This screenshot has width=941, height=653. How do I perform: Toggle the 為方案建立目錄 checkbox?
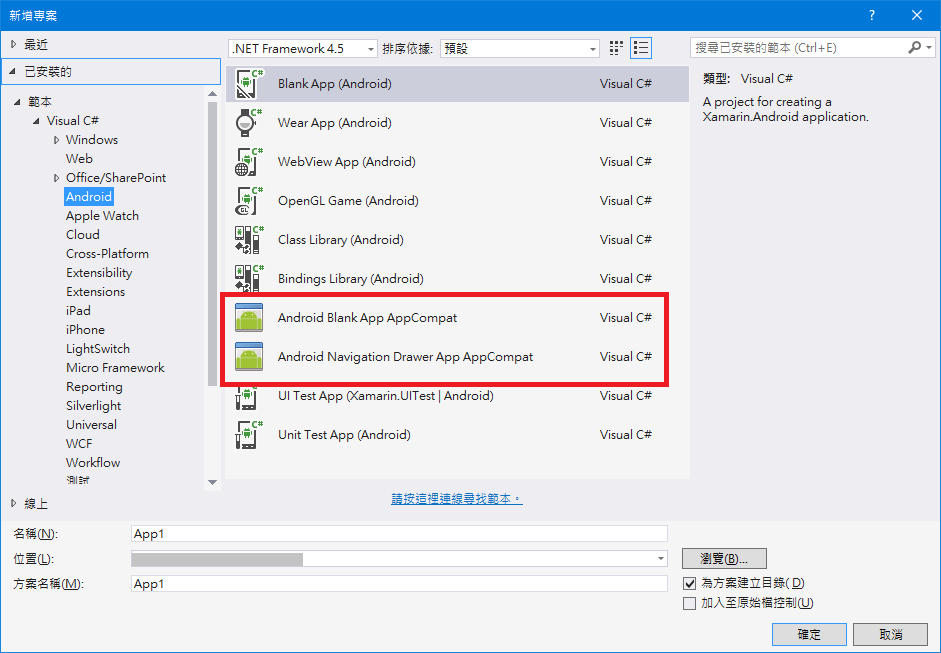690,583
